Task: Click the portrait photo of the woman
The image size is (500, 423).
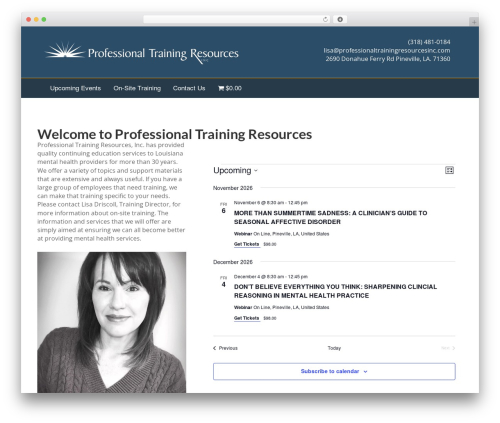Action: click(112, 322)
